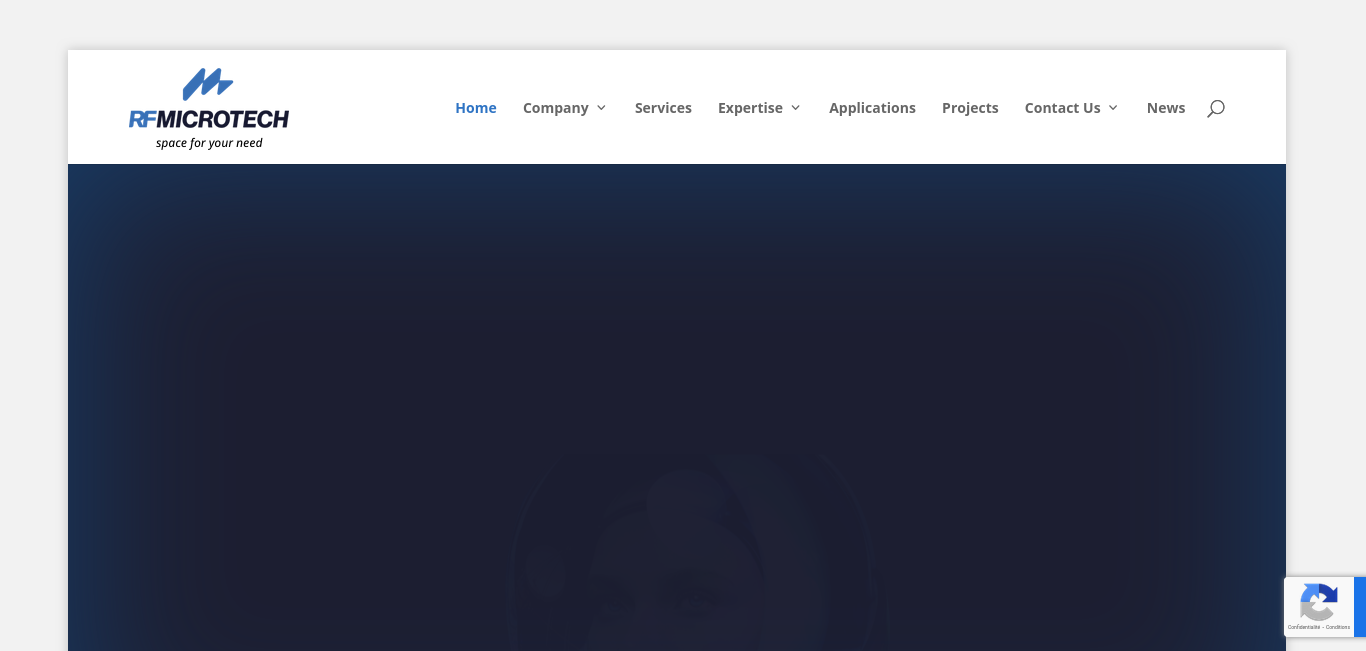Go to the Home page

coord(476,108)
